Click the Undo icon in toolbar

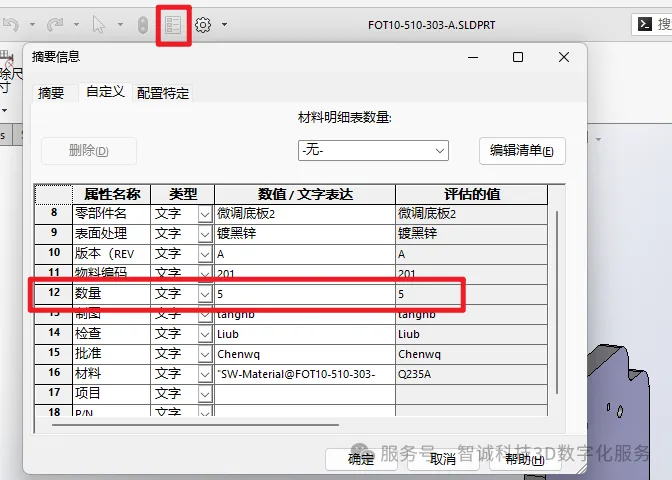11,24
